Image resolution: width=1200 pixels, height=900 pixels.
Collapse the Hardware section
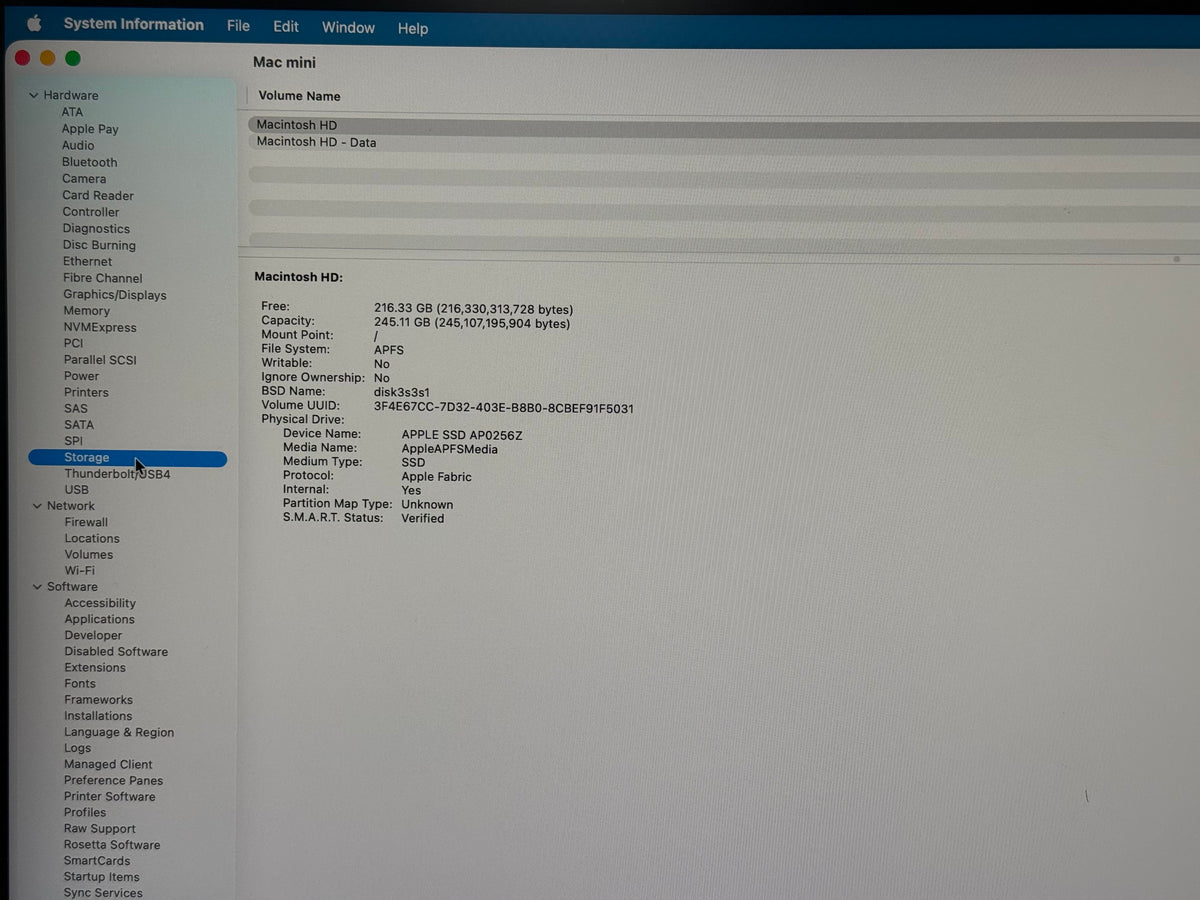tap(34, 96)
